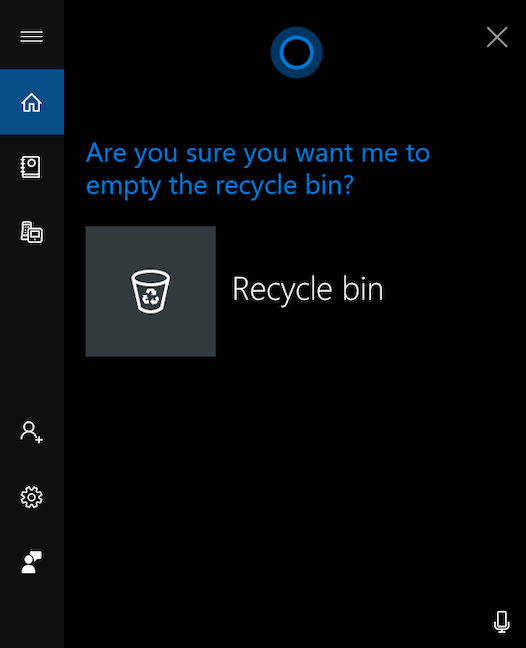The image size is (526, 648).
Task: Open the Cortana Notebook
Action: click(x=31, y=167)
